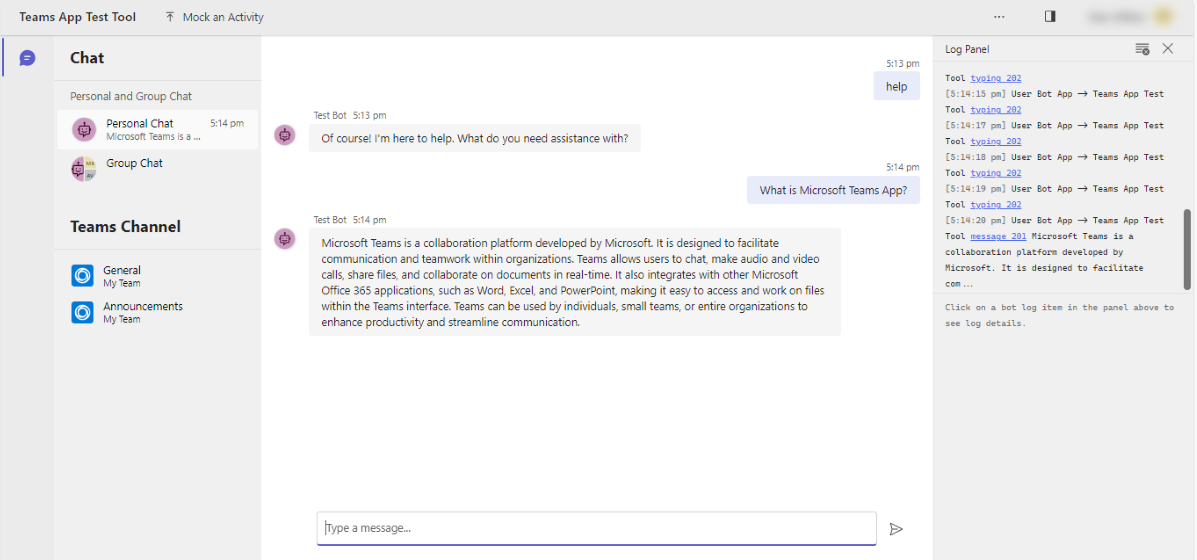
Task: Open the General channel
Action: point(157,275)
